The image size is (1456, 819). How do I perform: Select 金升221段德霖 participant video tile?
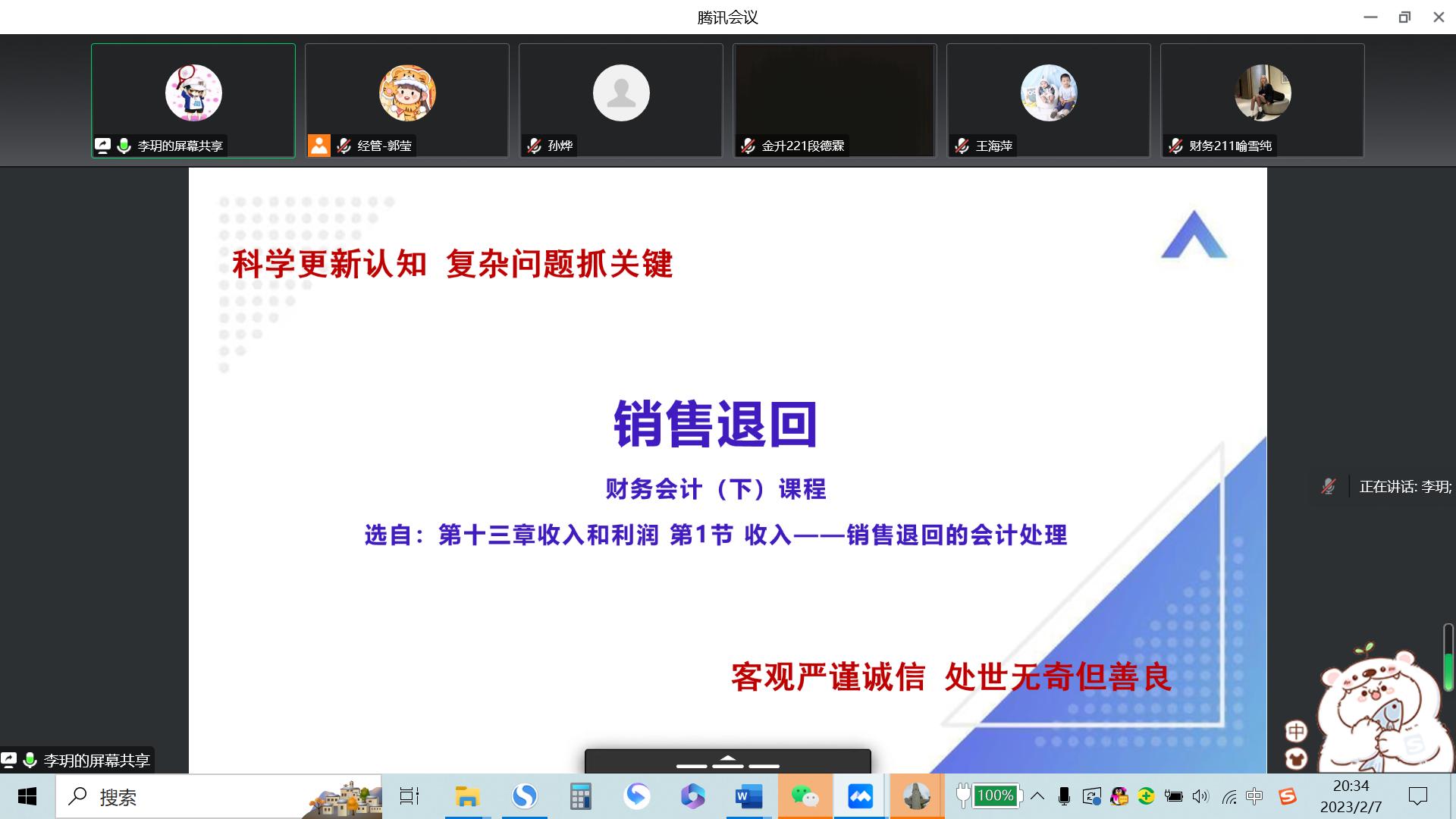(834, 100)
